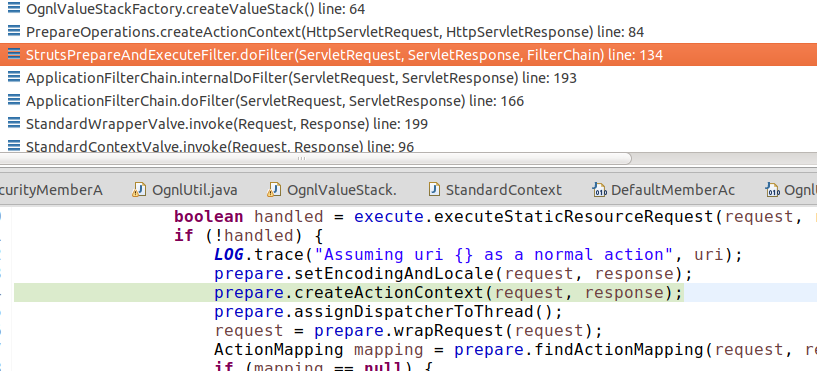
Task: Select StandardWrapperValve.invoke stack frame
Action: [227, 124]
